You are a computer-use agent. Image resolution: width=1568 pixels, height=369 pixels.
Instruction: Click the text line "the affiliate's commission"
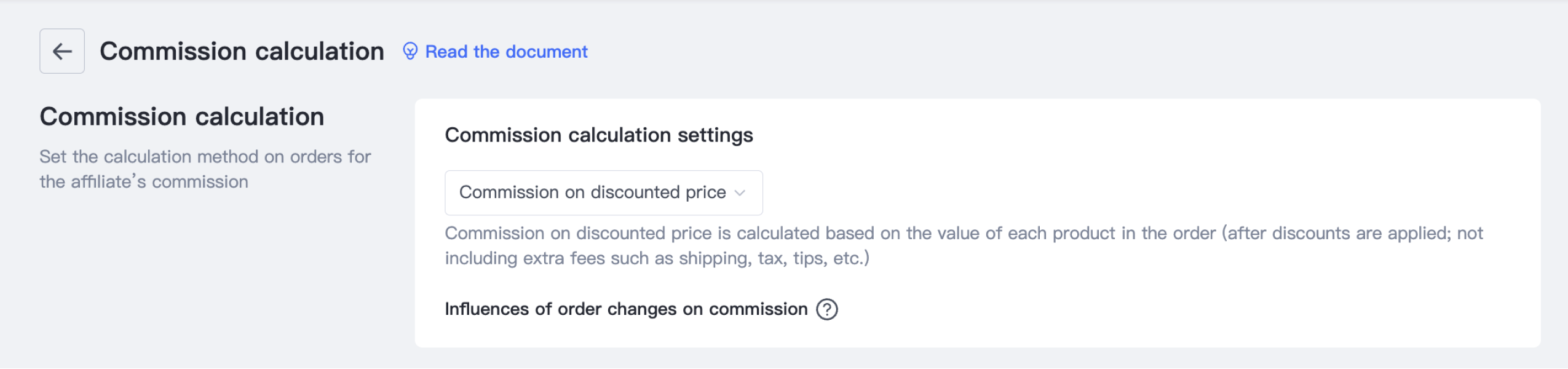[x=144, y=182]
